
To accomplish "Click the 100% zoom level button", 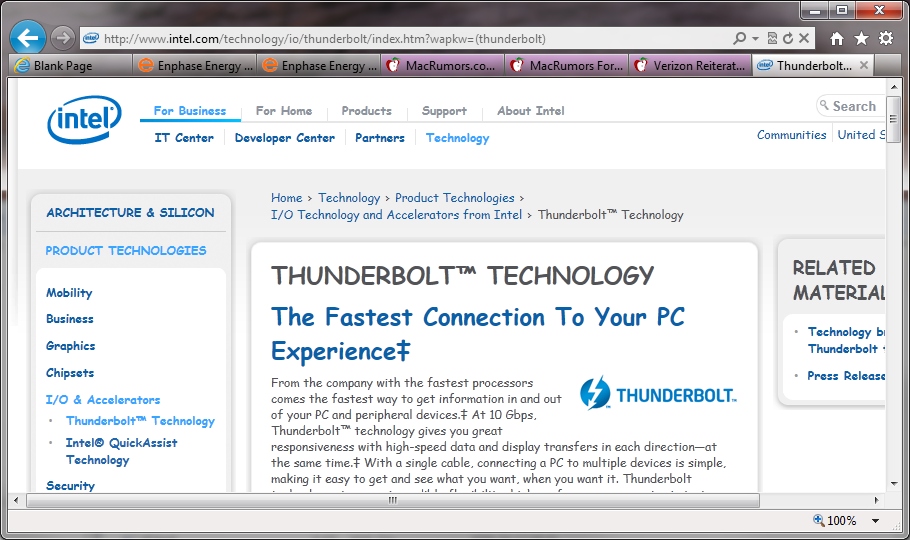I will coord(835,520).
